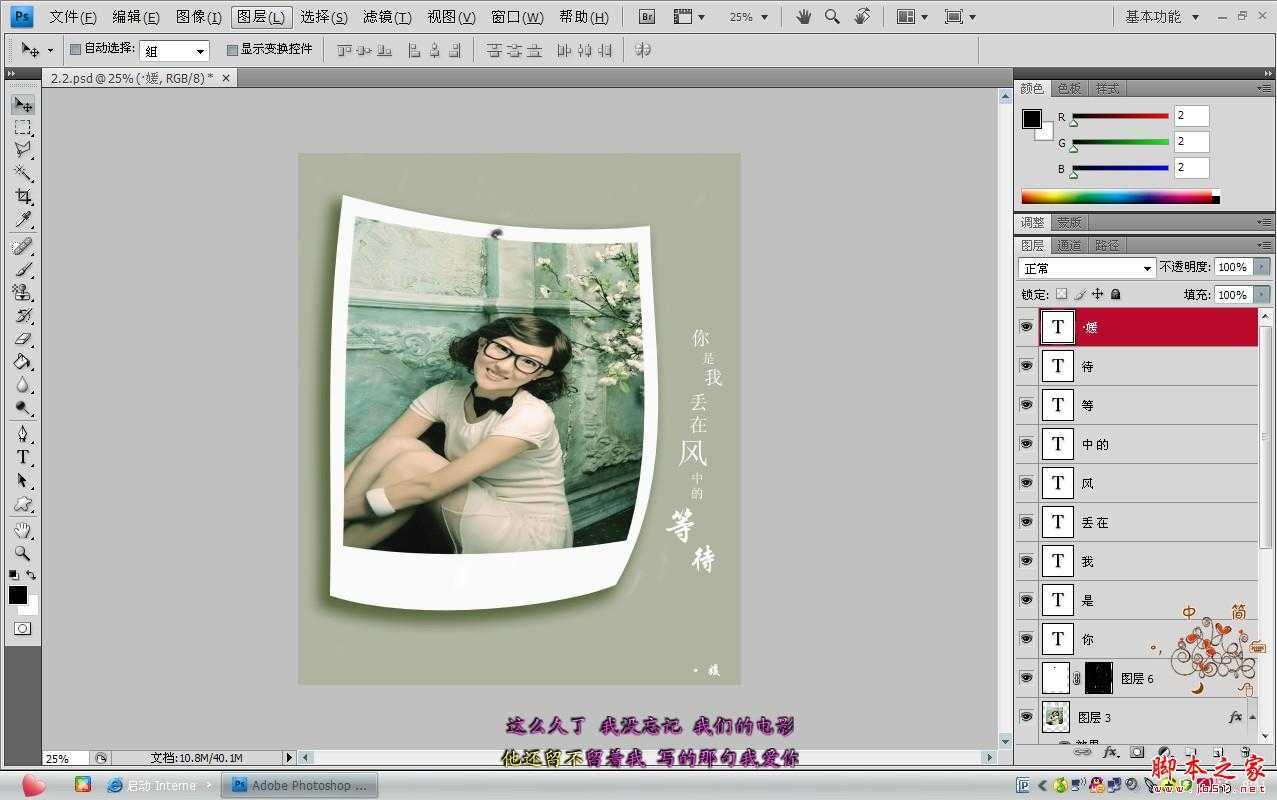Select the Spot Healing Brush tool

pyautogui.click(x=23, y=246)
